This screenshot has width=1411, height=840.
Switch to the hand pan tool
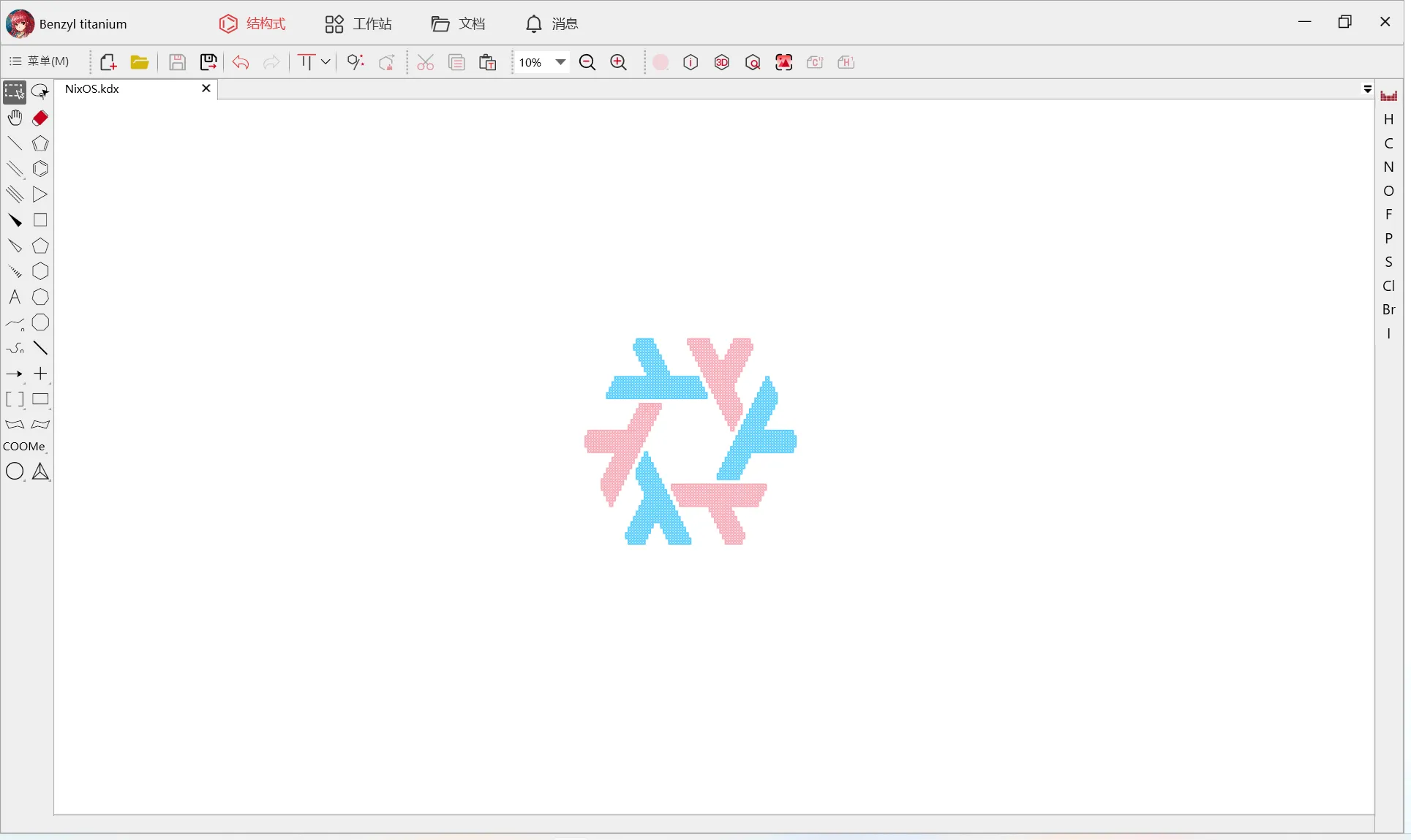[15, 118]
